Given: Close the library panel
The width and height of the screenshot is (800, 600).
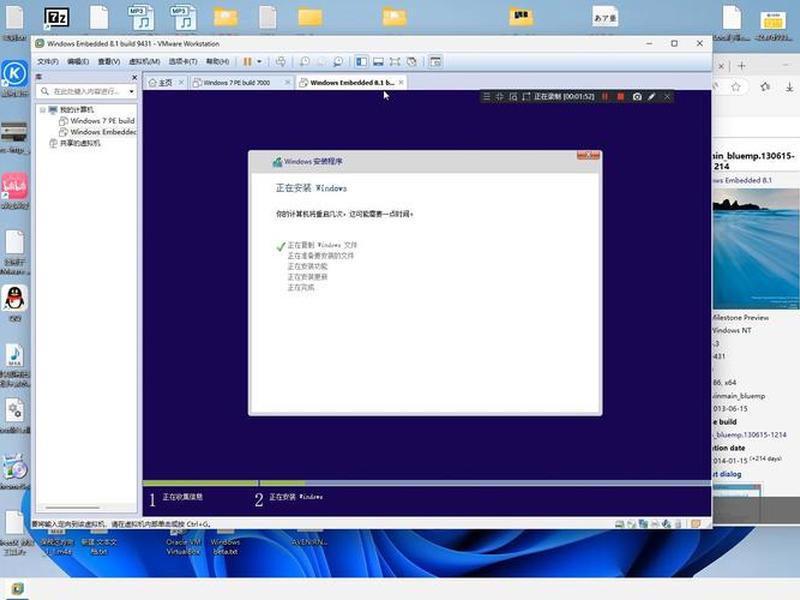Looking at the screenshot, I should (x=134, y=77).
